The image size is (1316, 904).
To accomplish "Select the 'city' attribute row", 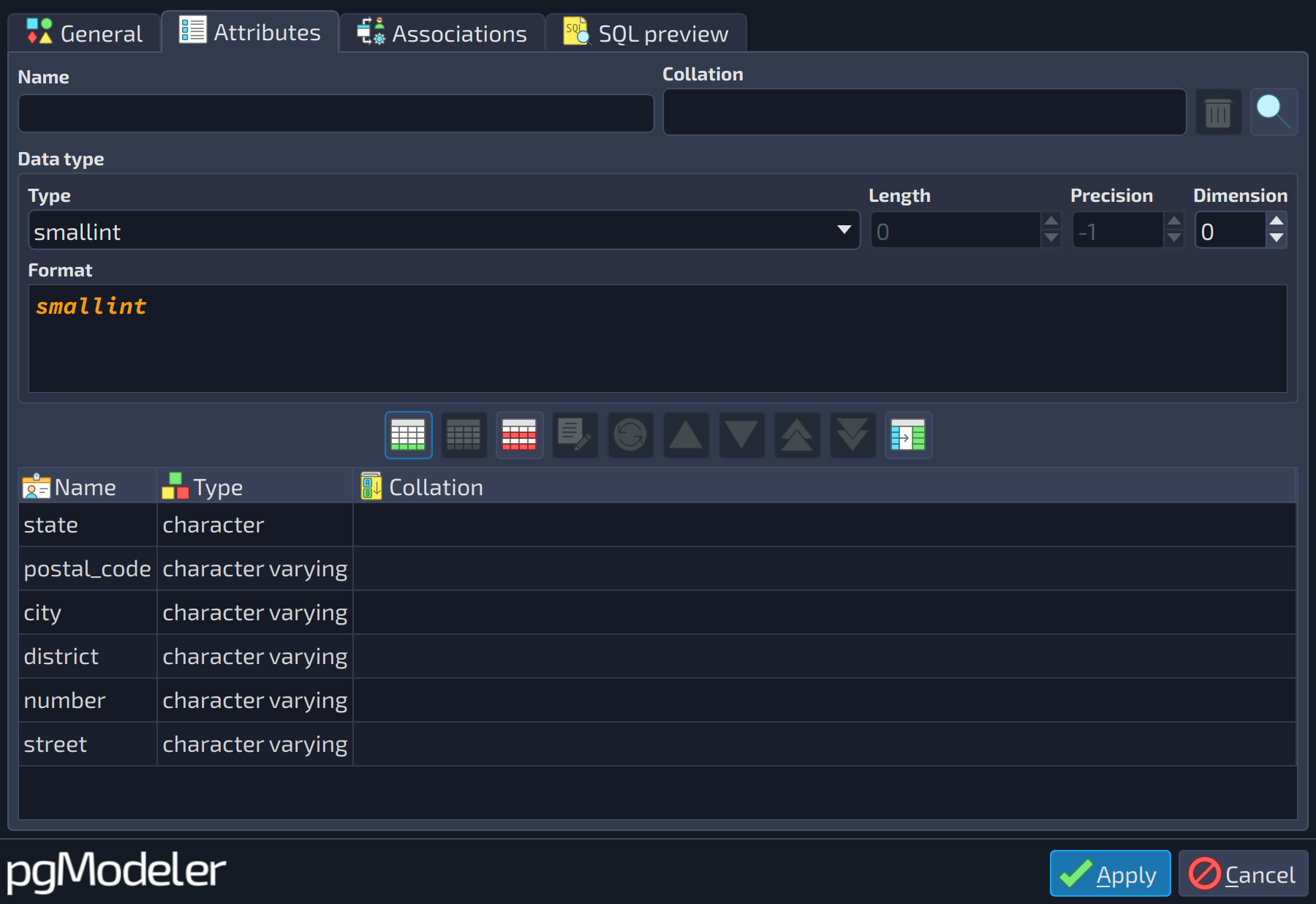I will (657, 613).
